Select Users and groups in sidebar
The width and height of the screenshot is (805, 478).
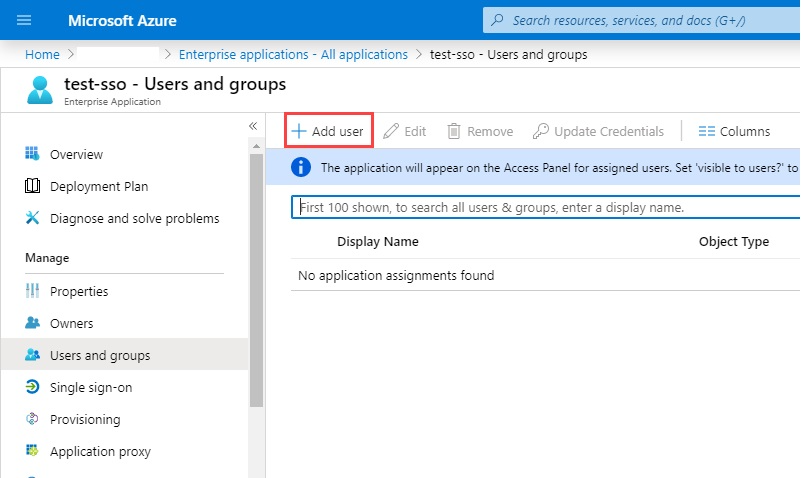[124, 355]
